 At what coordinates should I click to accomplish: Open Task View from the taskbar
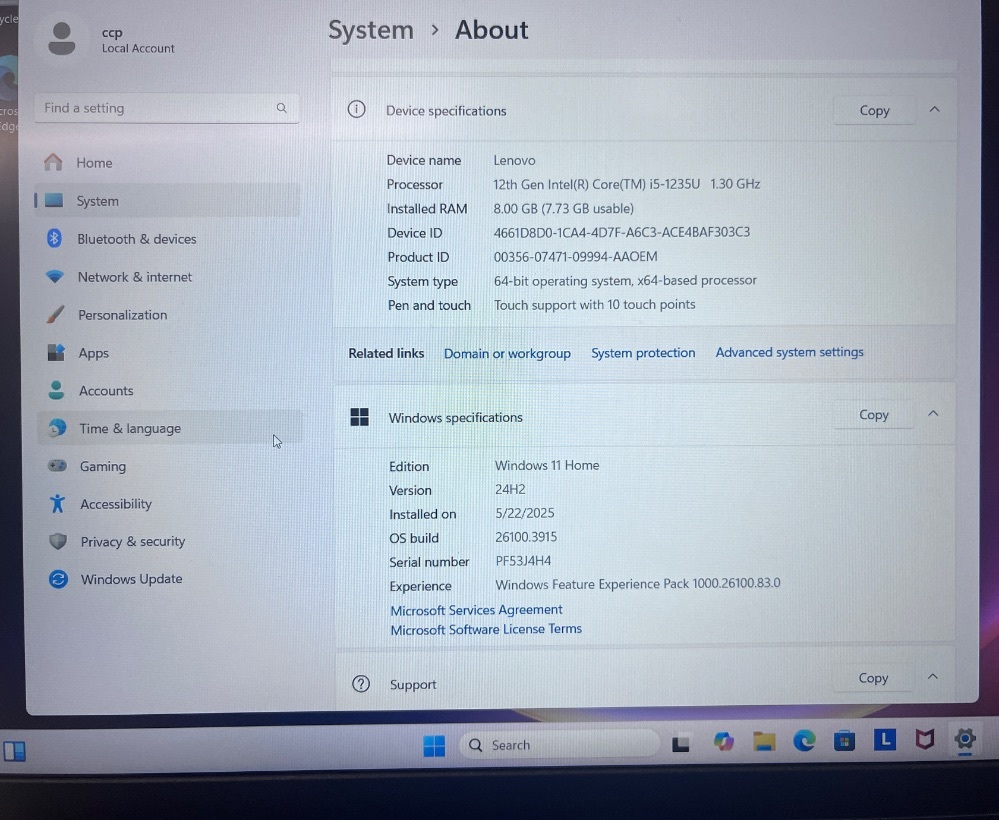pyautogui.click(x=680, y=744)
